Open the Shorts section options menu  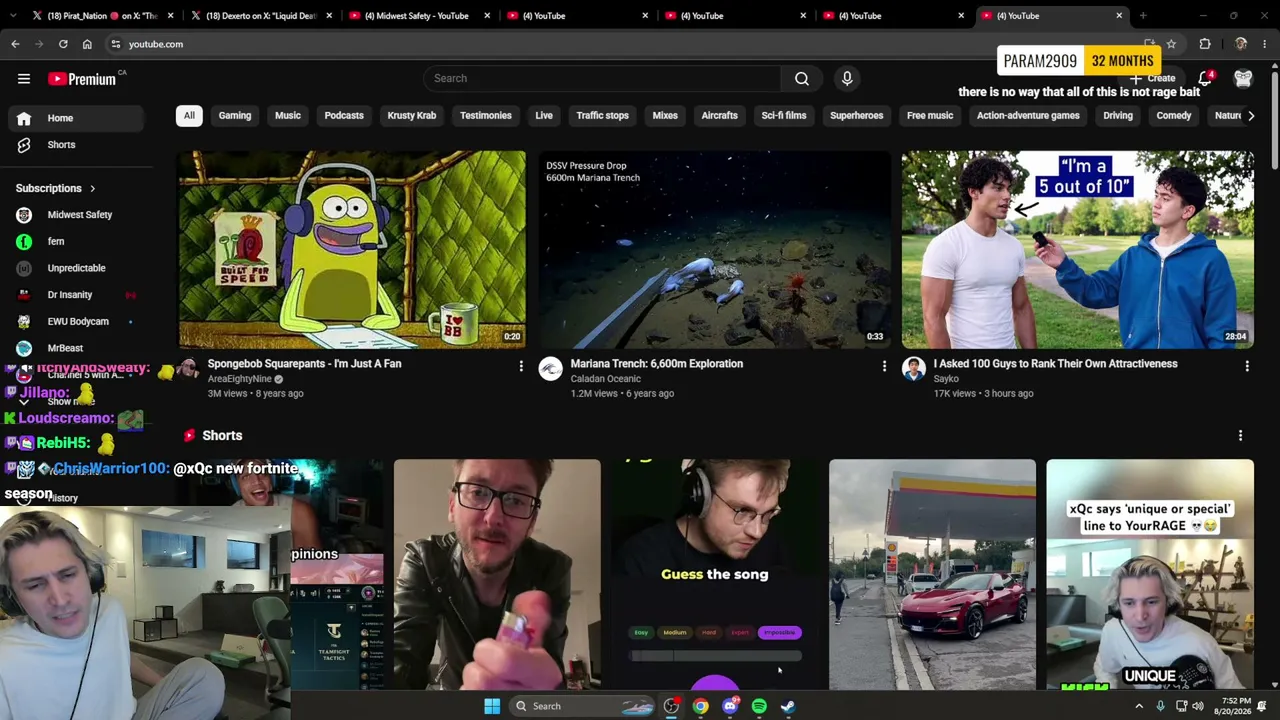[1240, 436]
